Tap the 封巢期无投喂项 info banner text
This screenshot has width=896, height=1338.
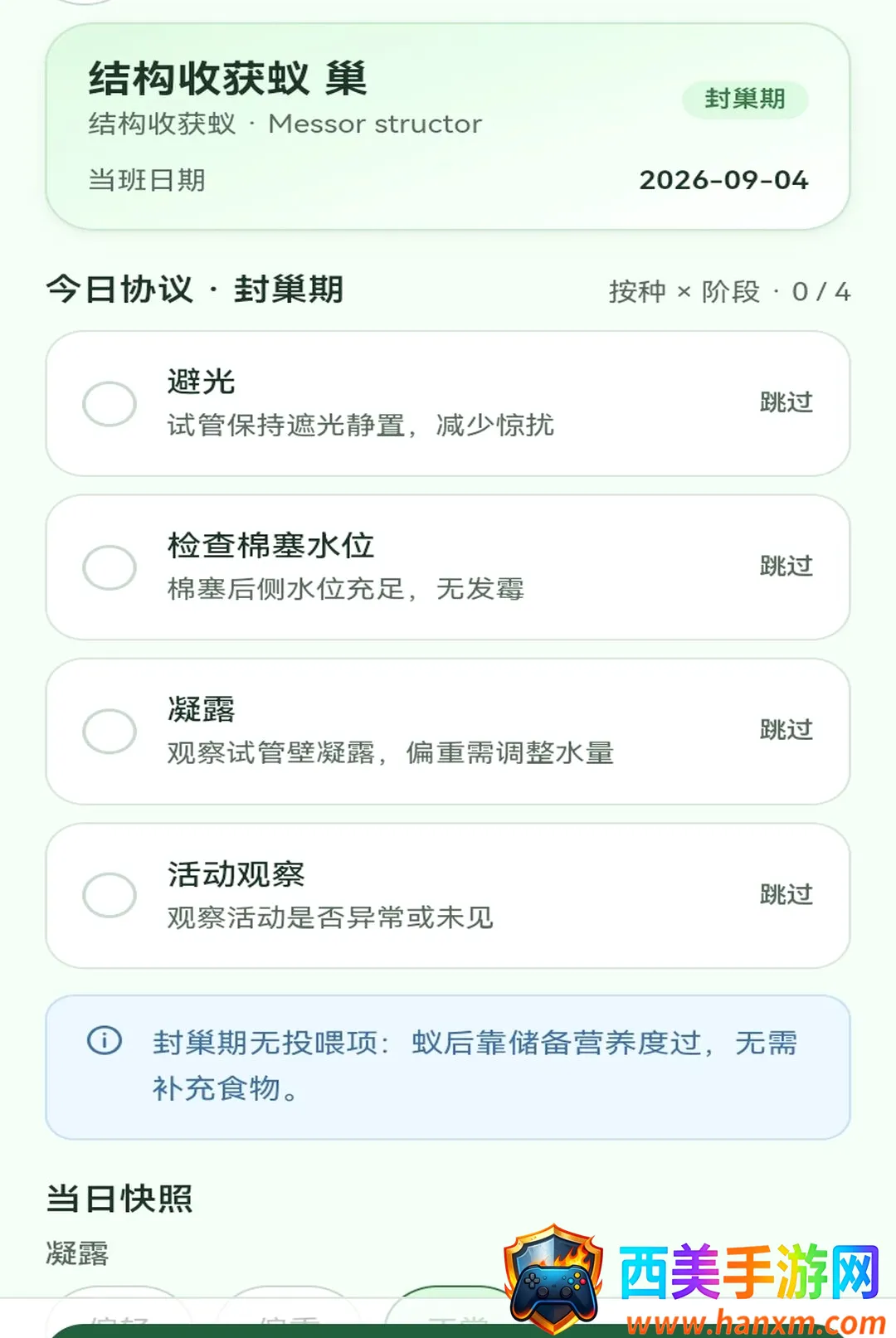(475, 1065)
